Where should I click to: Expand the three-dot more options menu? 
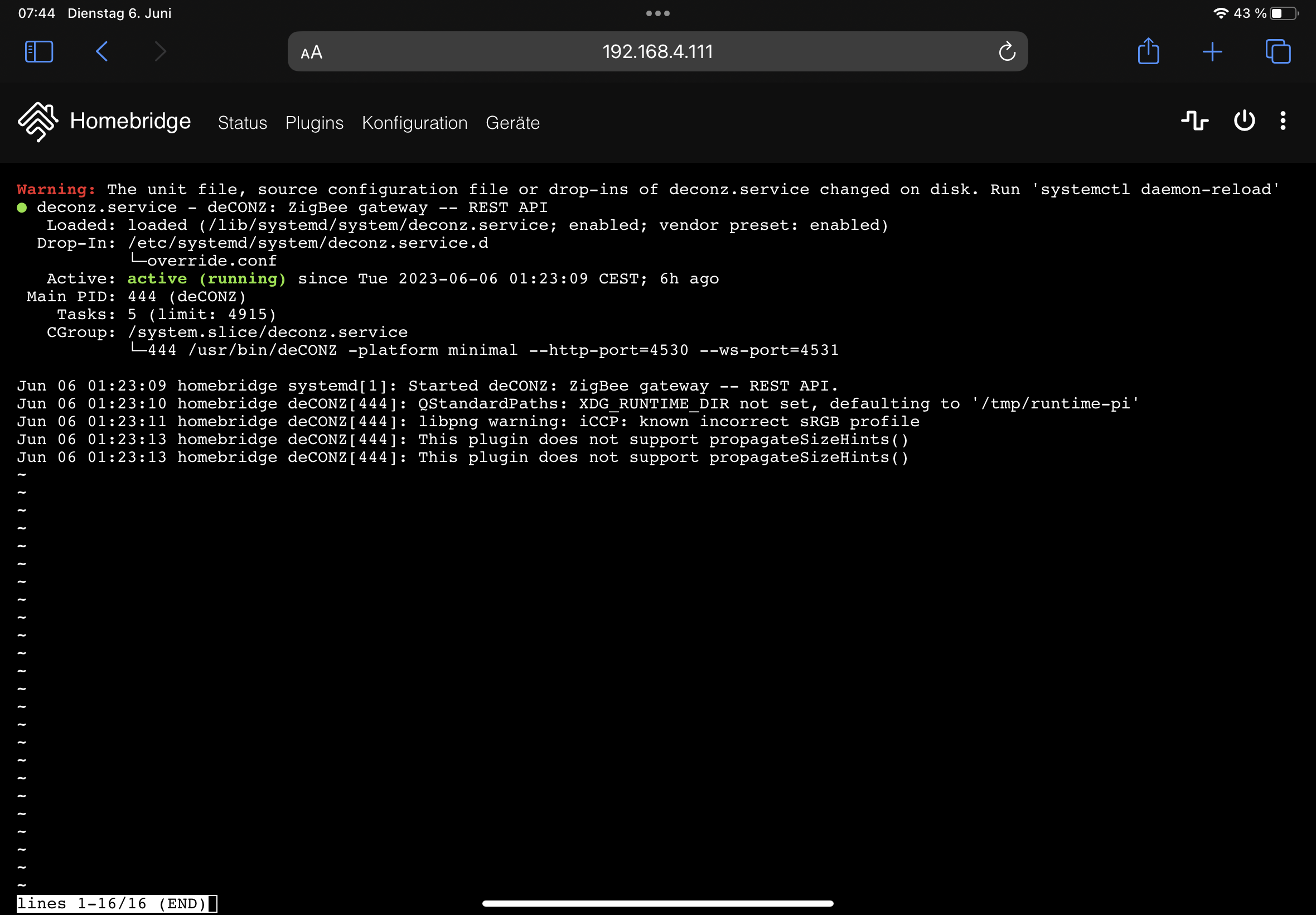[1283, 121]
